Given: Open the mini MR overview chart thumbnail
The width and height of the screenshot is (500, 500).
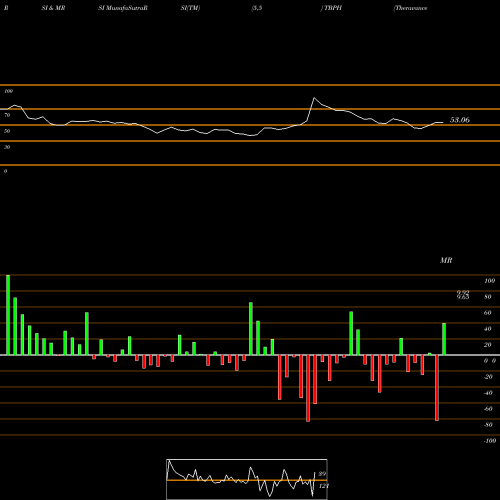Looking at the screenshot, I should [x=247, y=479].
